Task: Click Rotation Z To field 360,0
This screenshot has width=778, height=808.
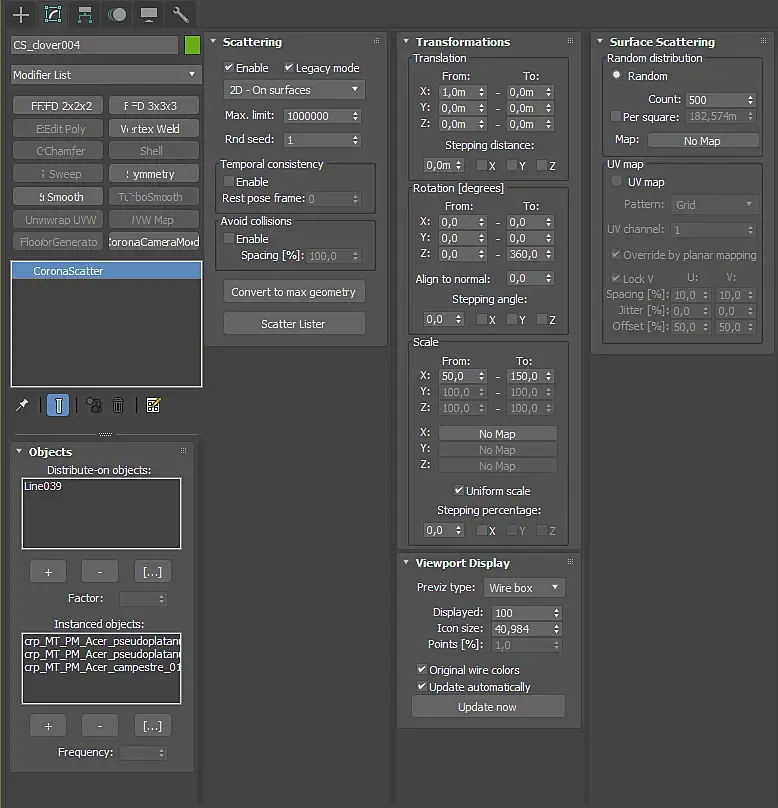Action: pyautogui.click(x=526, y=254)
